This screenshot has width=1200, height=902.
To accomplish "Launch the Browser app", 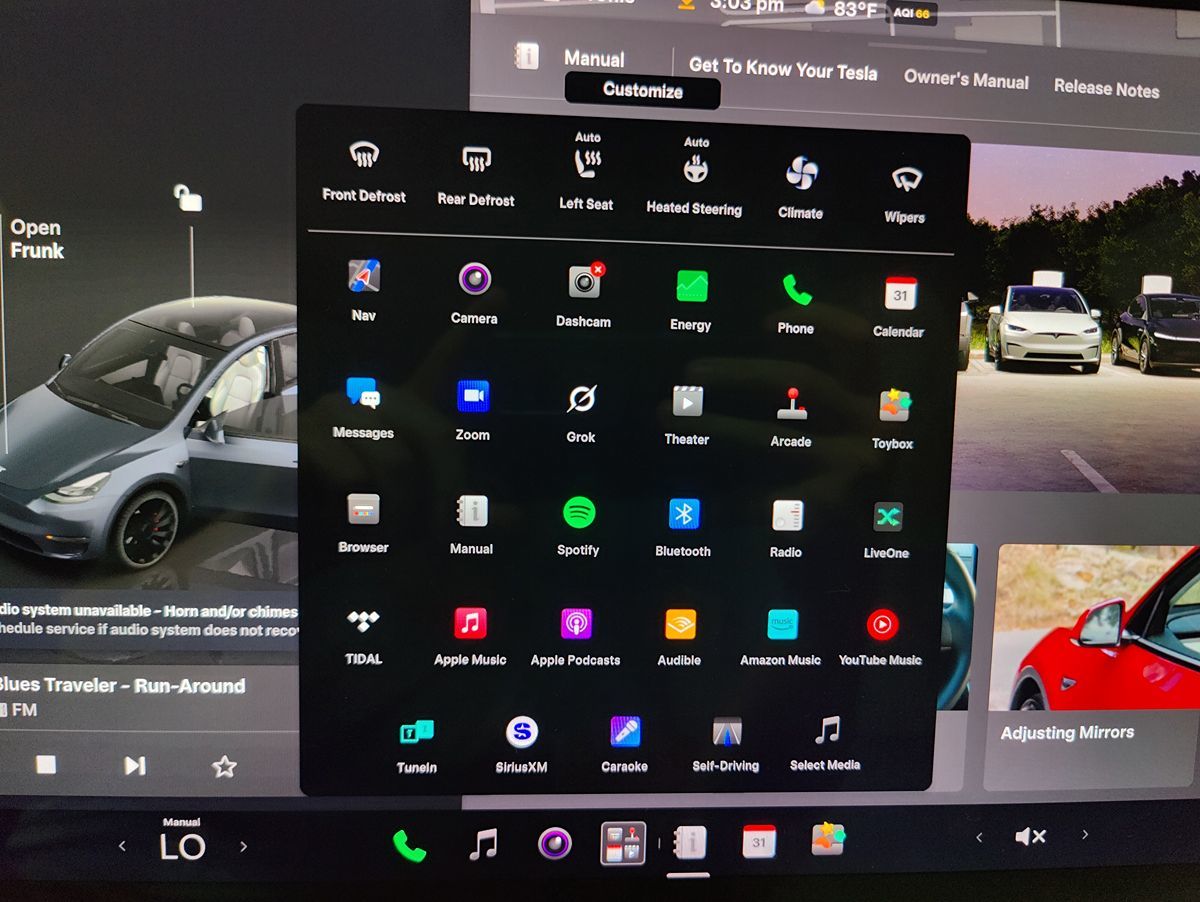I will [x=364, y=523].
